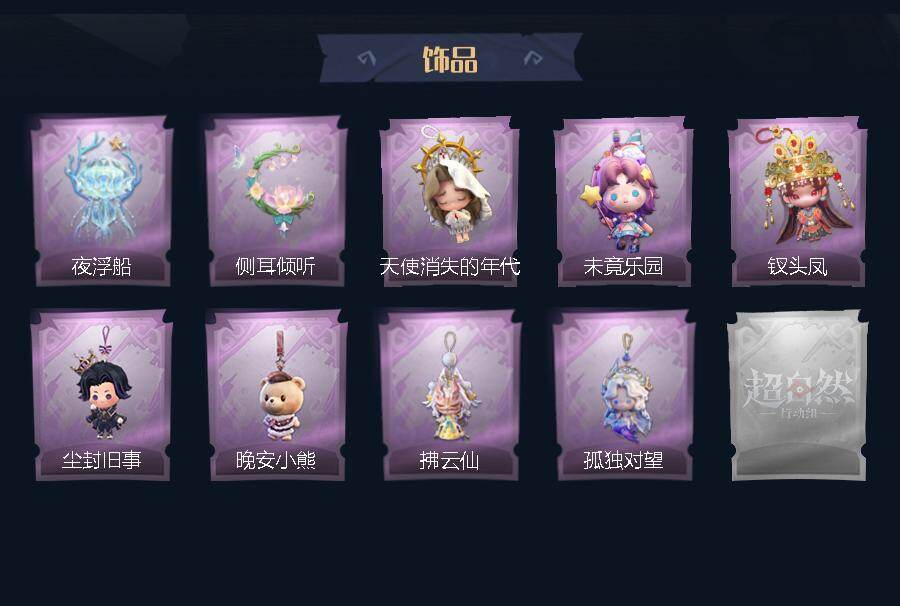900x606 pixels.
Task: Pick the 未竟乐园 purple-haired doll accessory
Action: click(624, 201)
